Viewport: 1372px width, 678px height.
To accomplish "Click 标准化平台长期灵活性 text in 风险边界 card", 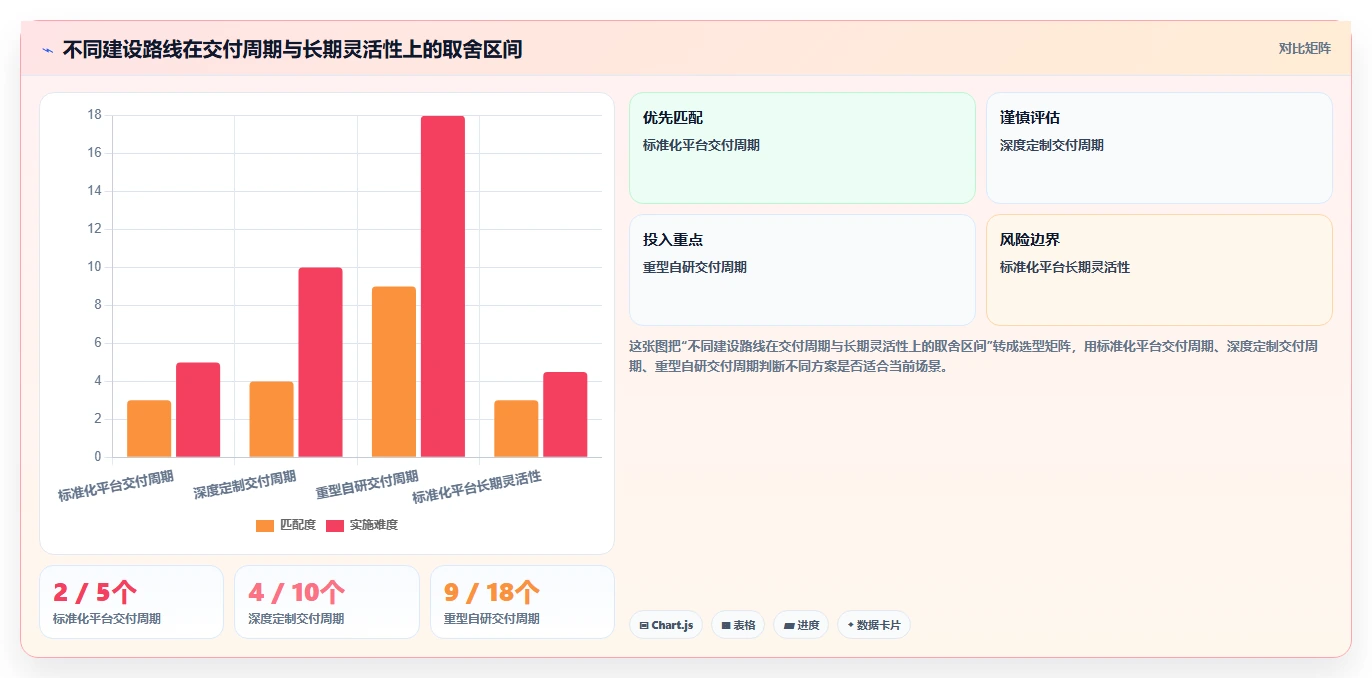I will (x=1065, y=267).
